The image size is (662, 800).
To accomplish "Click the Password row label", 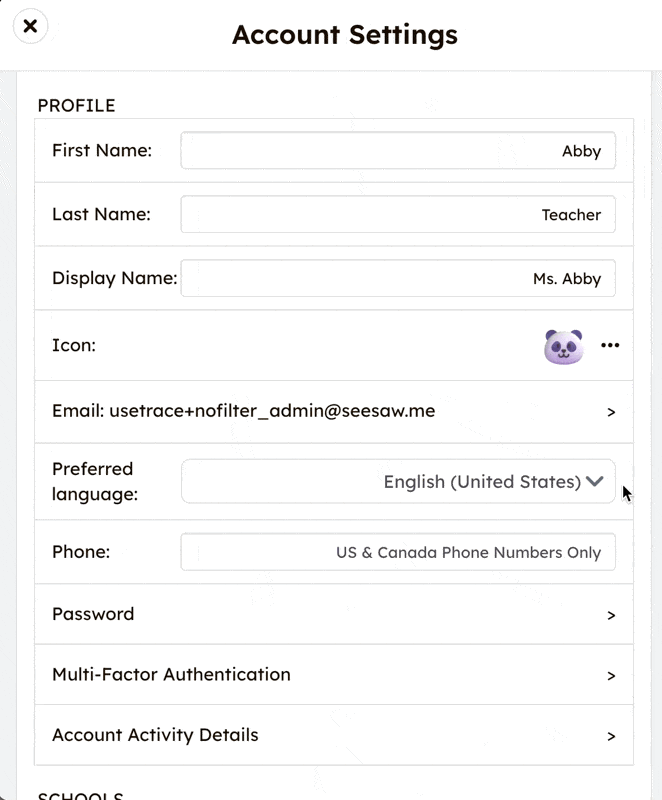I will 93,614.
